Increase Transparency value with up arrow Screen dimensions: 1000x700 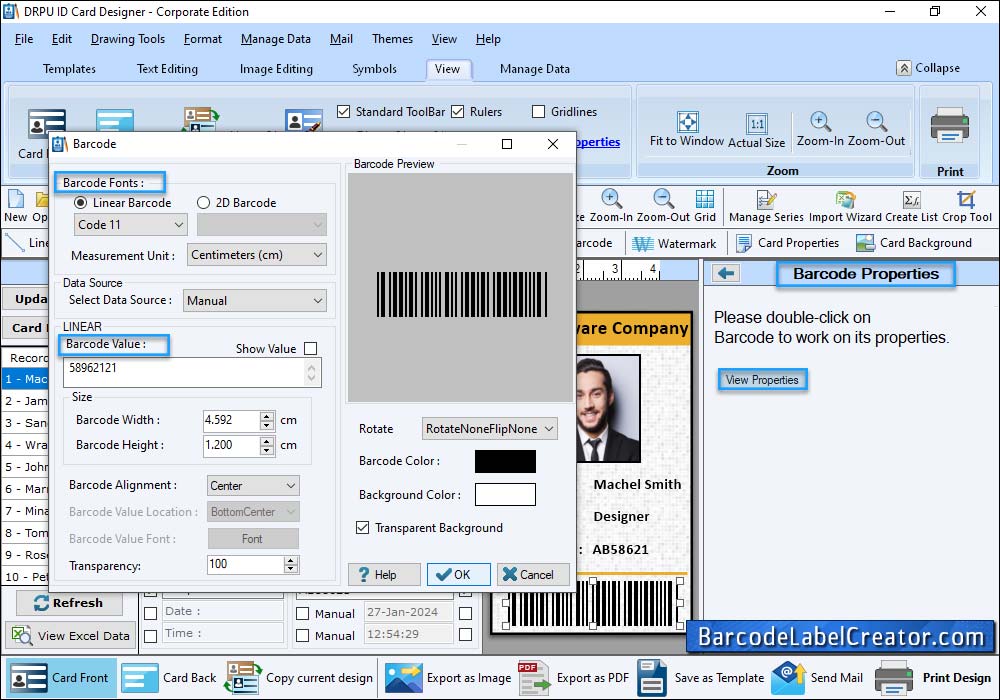tap(291, 560)
